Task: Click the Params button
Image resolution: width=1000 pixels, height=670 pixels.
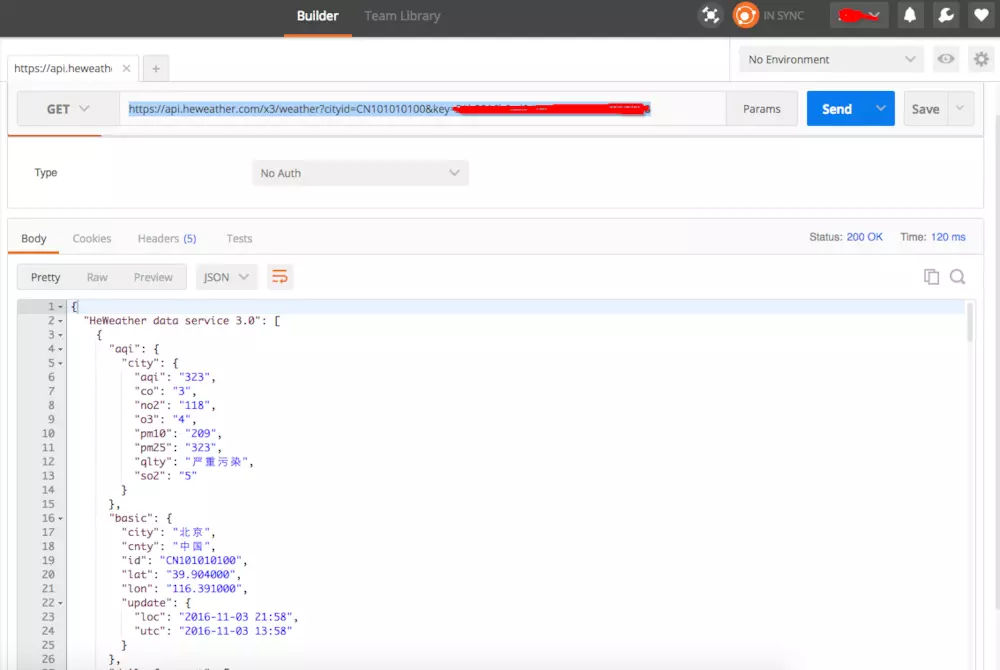Action: pyautogui.click(x=761, y=109)
